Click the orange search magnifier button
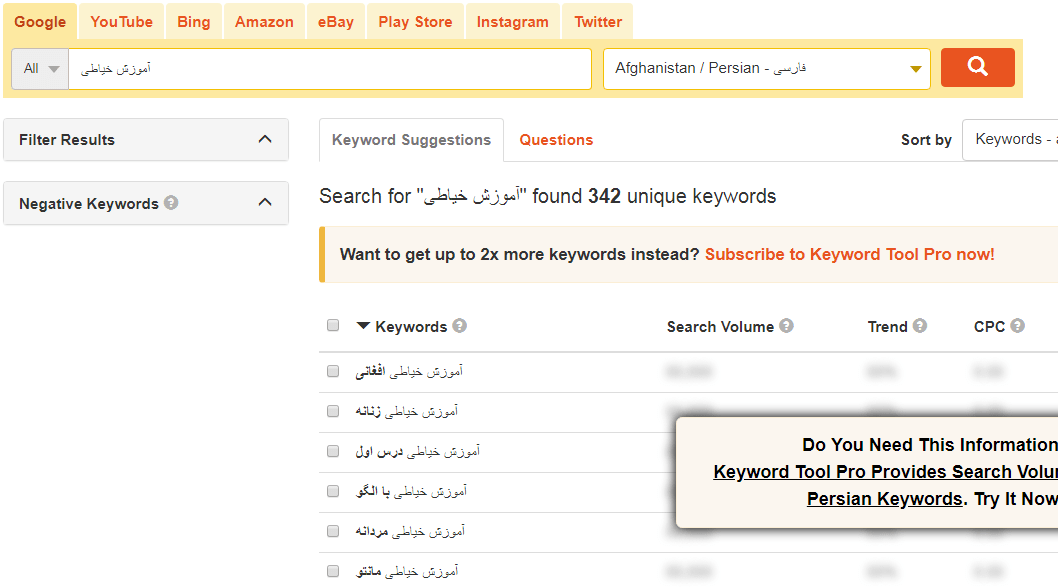Screen dimensions: 1058x587 pyautogui.click(x=977, y=68)
